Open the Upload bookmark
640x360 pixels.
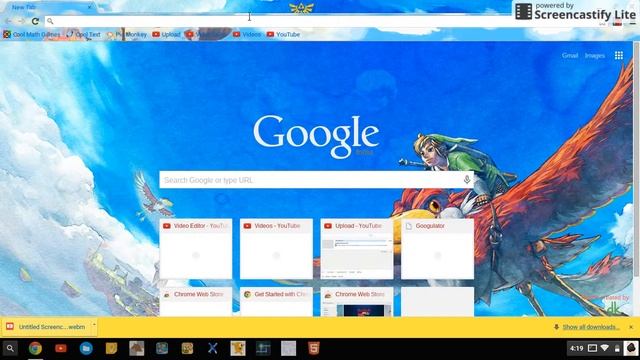[x=166, y=35]
